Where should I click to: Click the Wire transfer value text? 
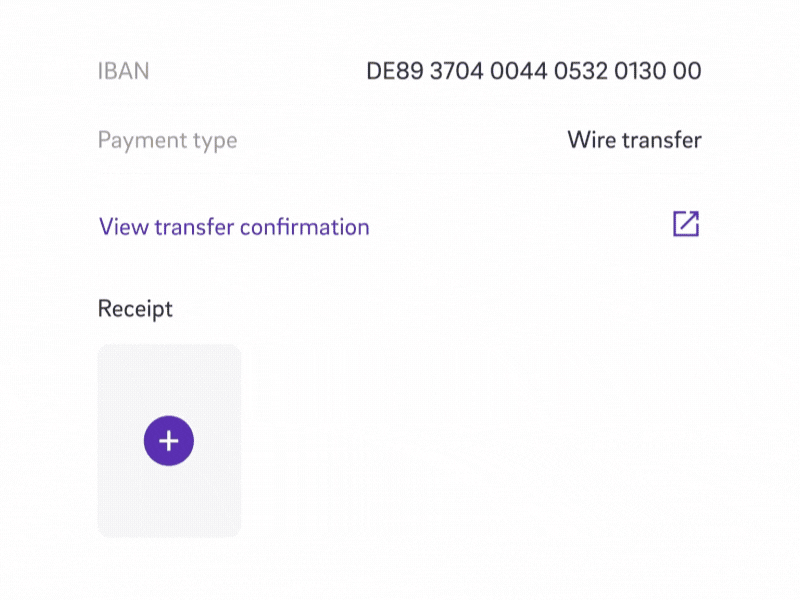634,140
